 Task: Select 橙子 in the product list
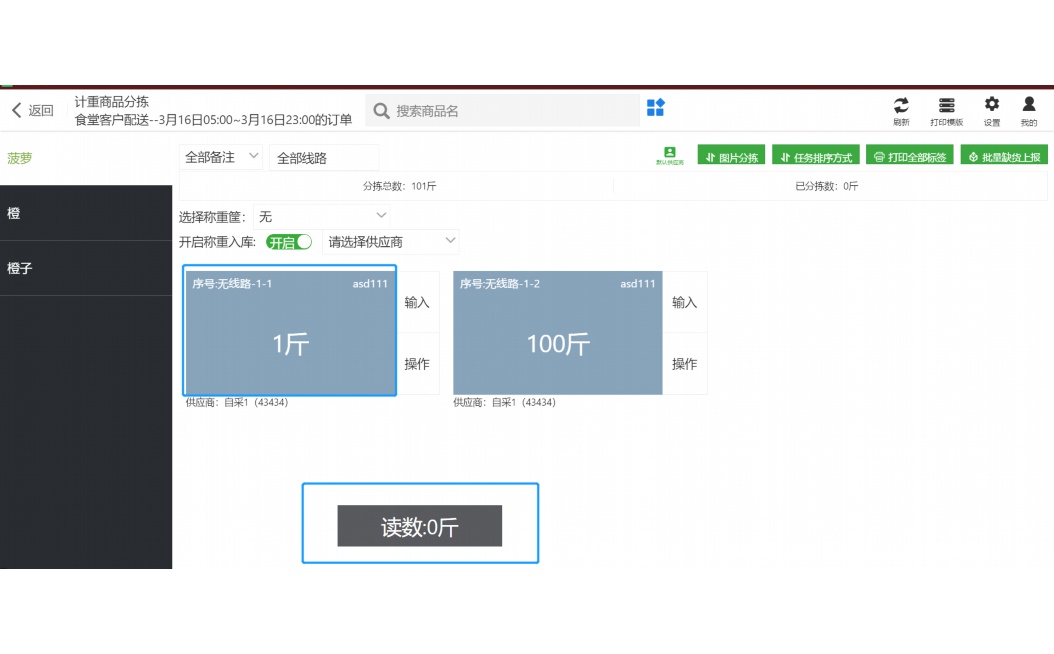86,268
